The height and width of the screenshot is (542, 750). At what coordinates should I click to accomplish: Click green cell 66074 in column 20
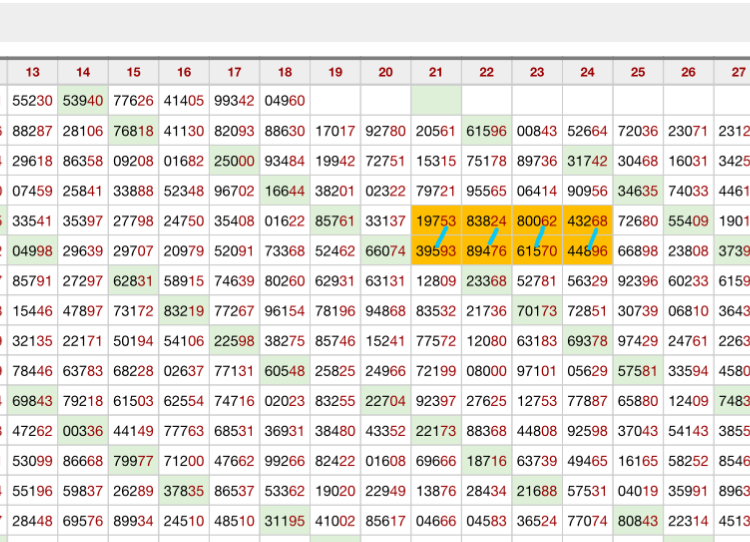click(385, 251)
